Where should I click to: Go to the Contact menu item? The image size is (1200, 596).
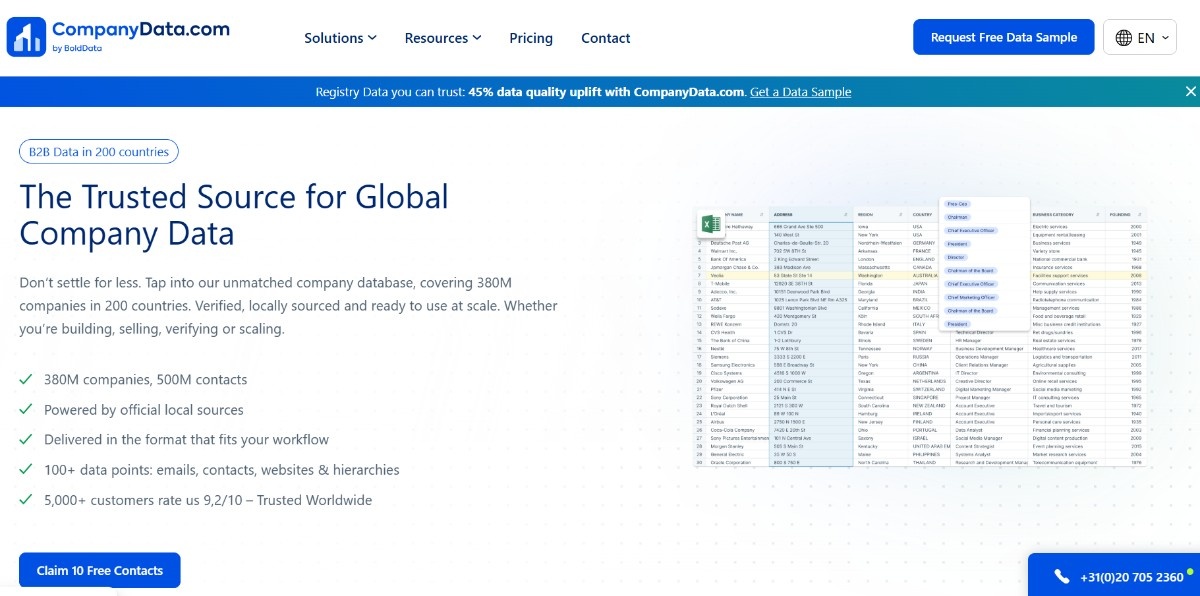coord(605,38)
